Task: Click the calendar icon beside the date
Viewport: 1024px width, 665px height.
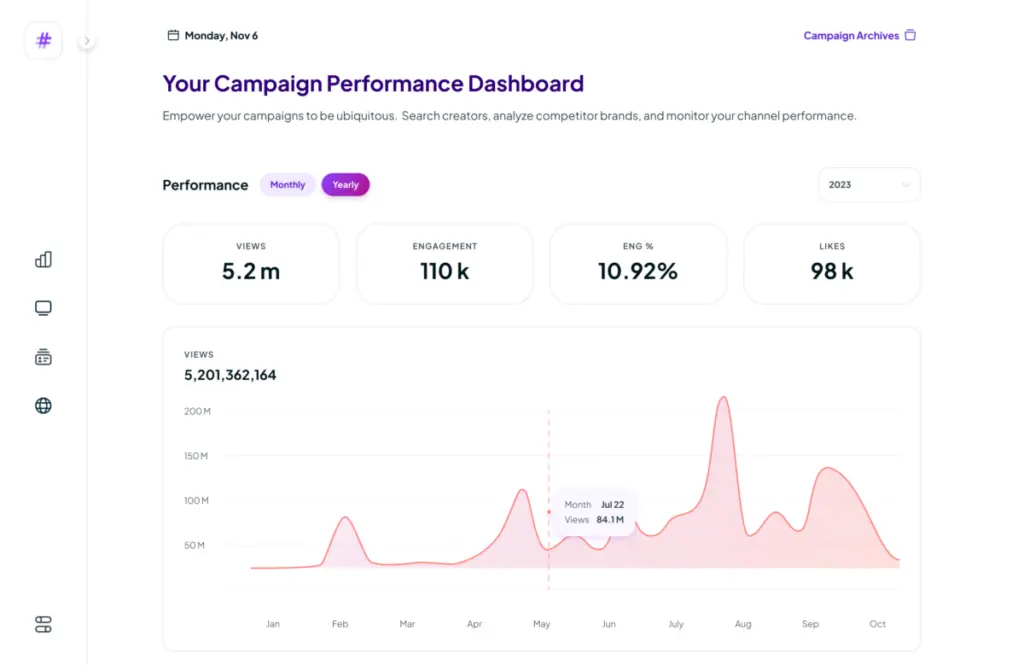Action: pyautogui.click(x=173, y=35)
